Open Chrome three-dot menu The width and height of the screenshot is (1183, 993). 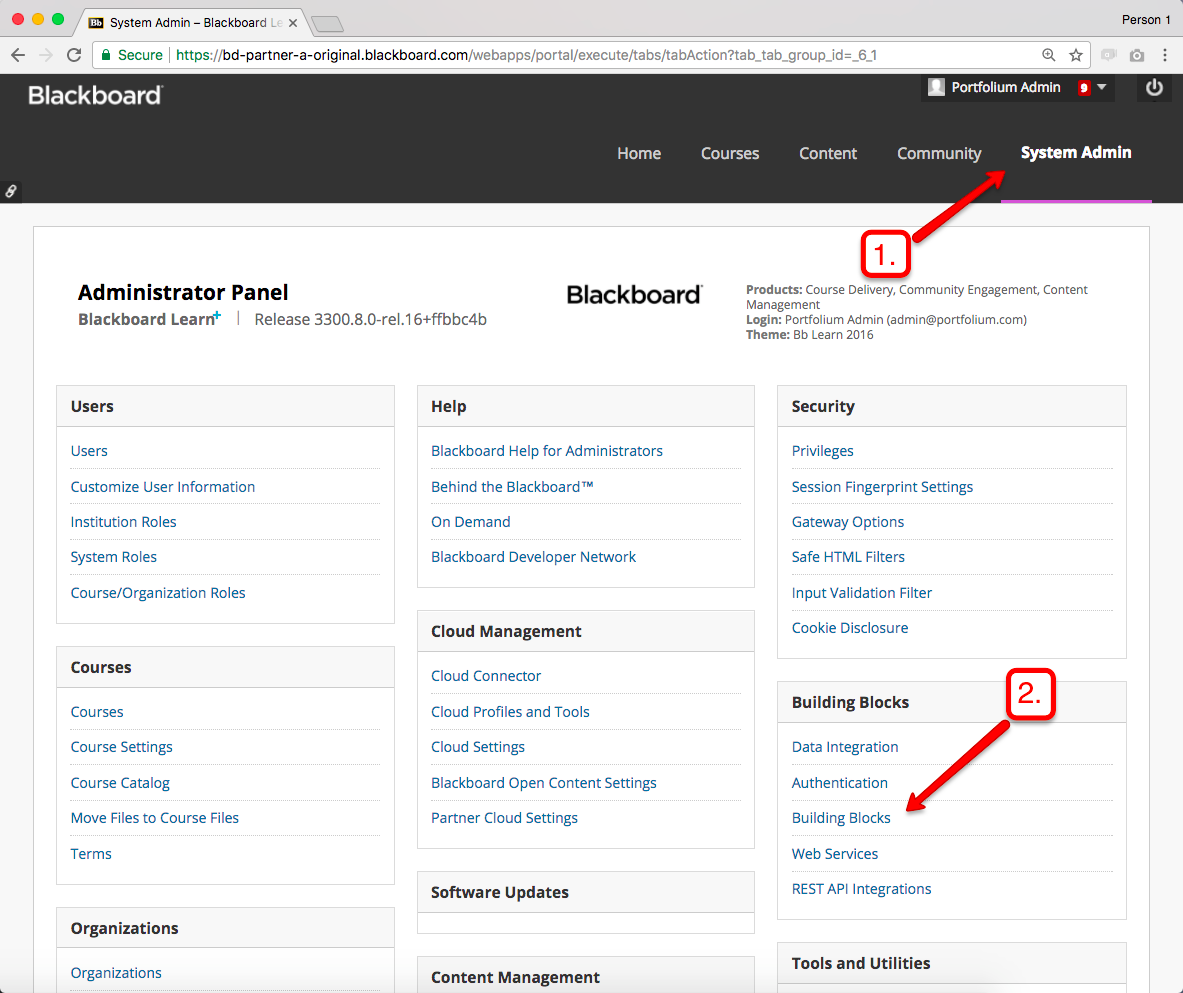point(1165,55)
